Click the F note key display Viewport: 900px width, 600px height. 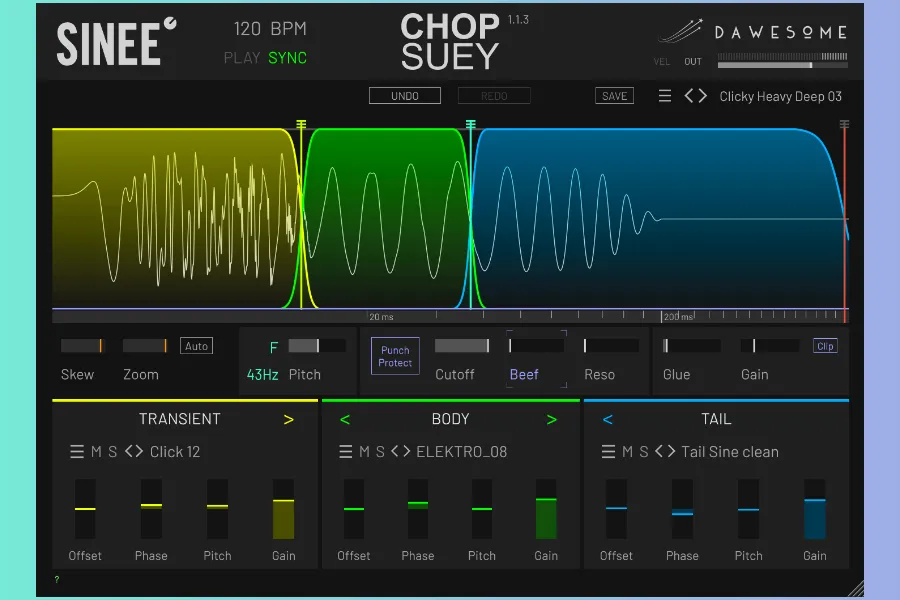274,347
